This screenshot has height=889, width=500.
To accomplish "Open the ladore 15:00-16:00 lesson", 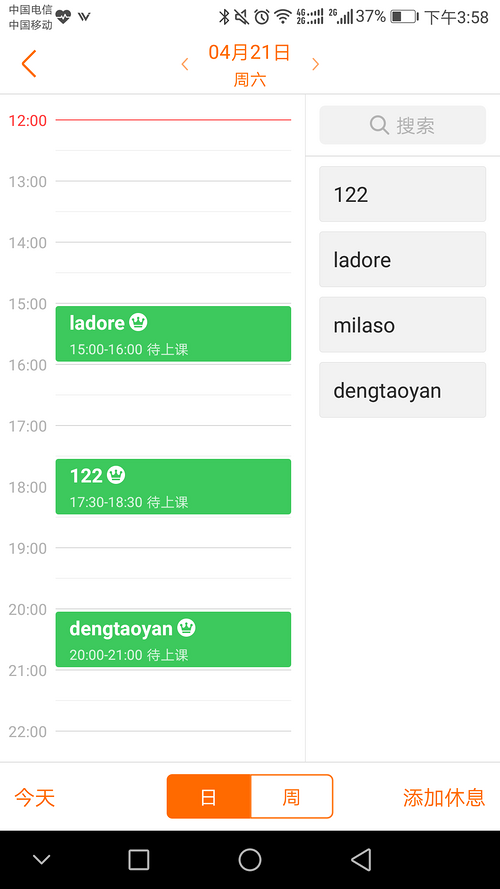I will [173, 334].
